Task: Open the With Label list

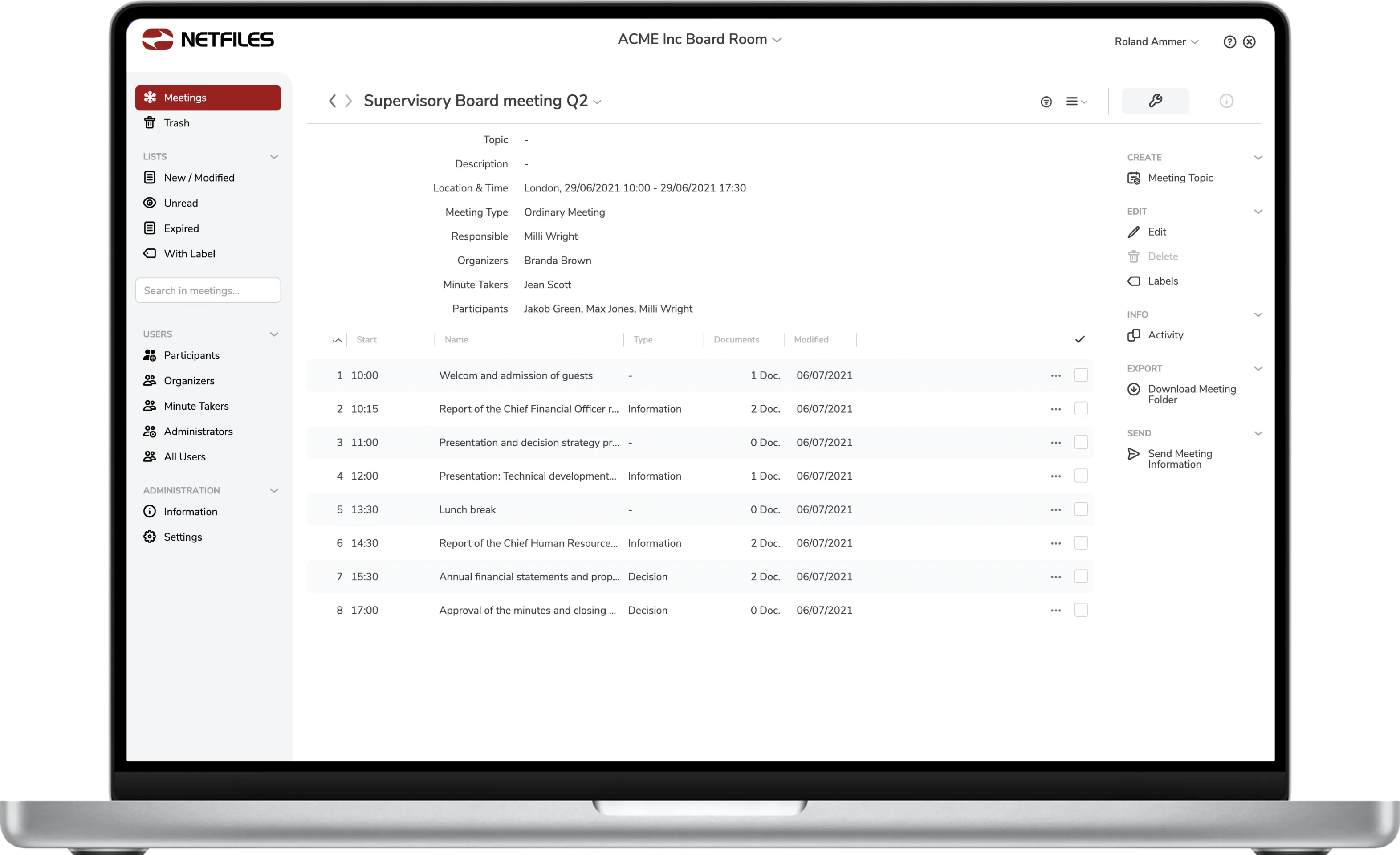Action: [x=179, y=254]
